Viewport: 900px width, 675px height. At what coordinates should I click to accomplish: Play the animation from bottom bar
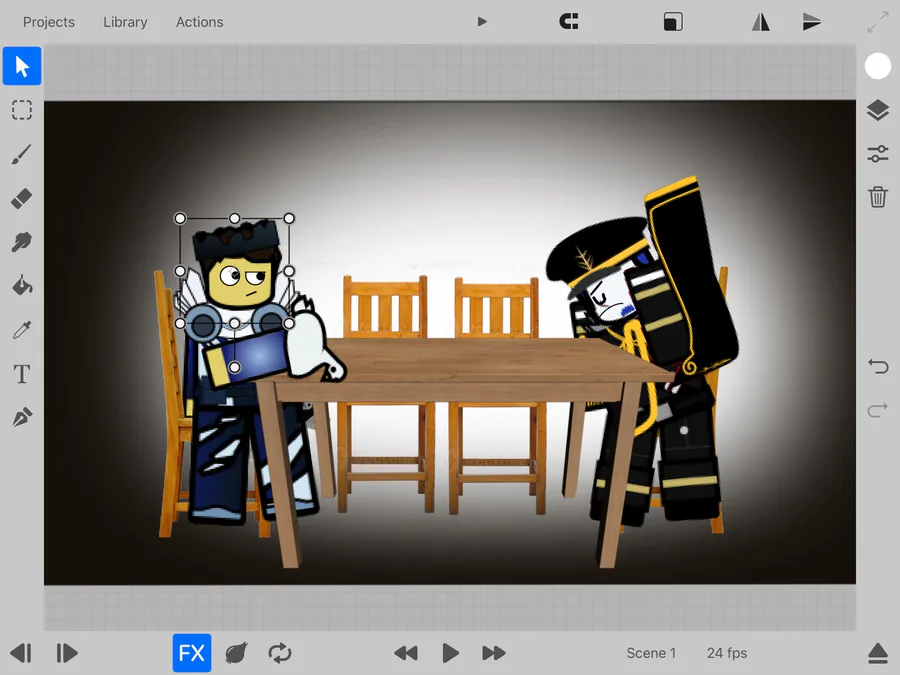coord(451,653)
